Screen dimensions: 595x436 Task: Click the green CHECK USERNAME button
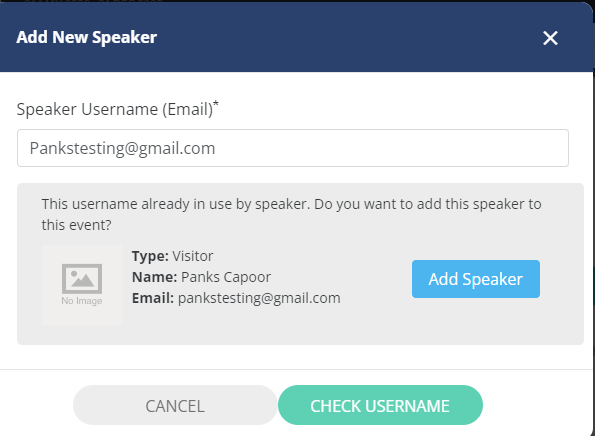tap(380, 405)
